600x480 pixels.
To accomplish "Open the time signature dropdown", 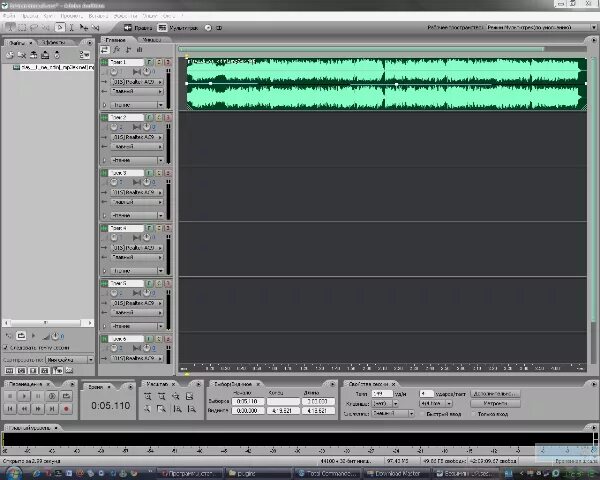I will click(x=436, y=403).
